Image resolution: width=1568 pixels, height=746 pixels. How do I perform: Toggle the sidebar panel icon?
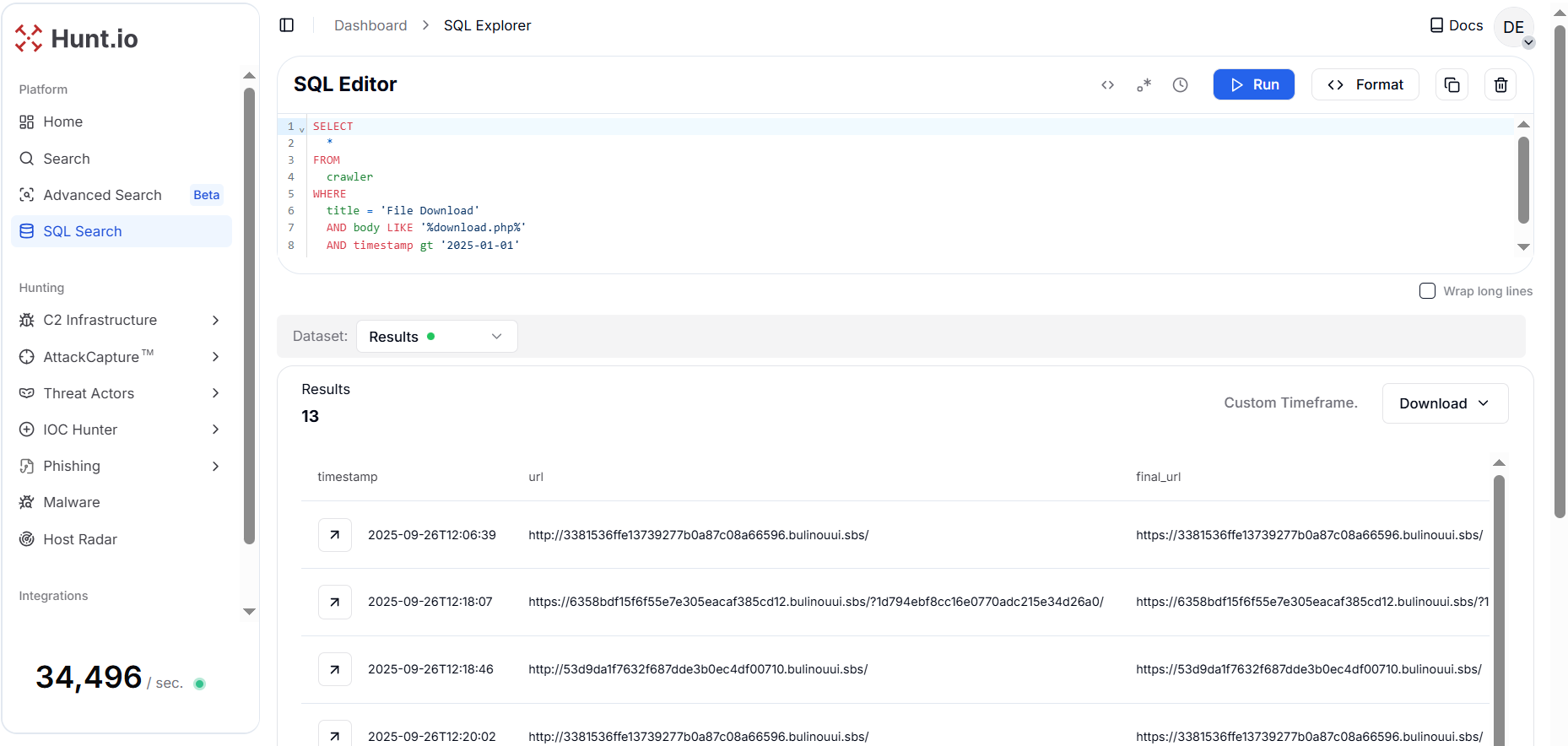click(287, 25)
